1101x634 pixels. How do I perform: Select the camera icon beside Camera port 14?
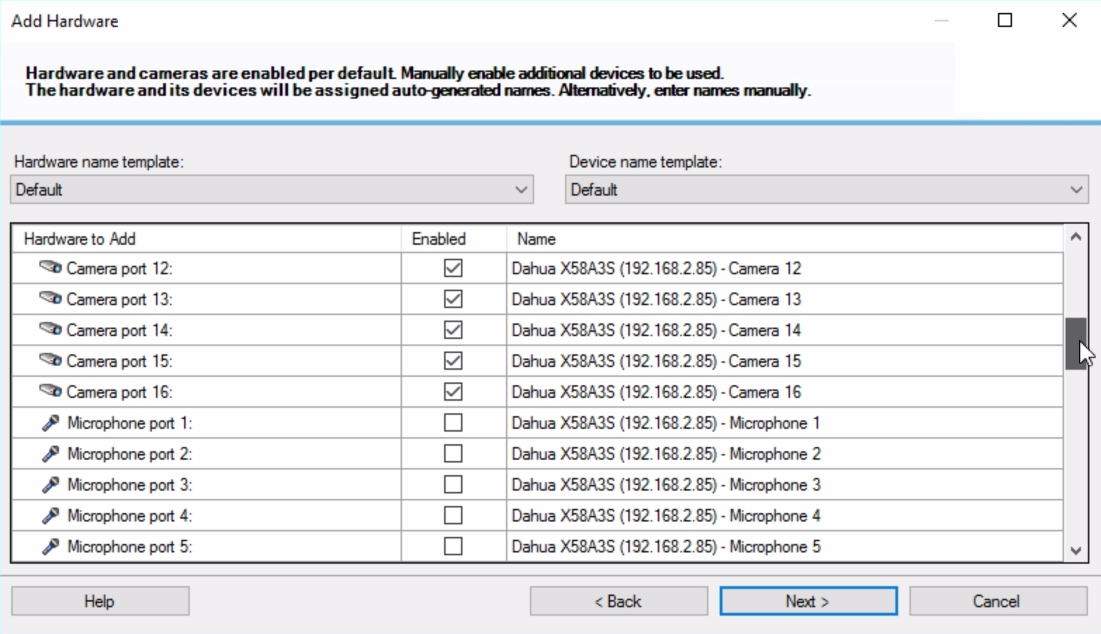(x=50, y=330)
